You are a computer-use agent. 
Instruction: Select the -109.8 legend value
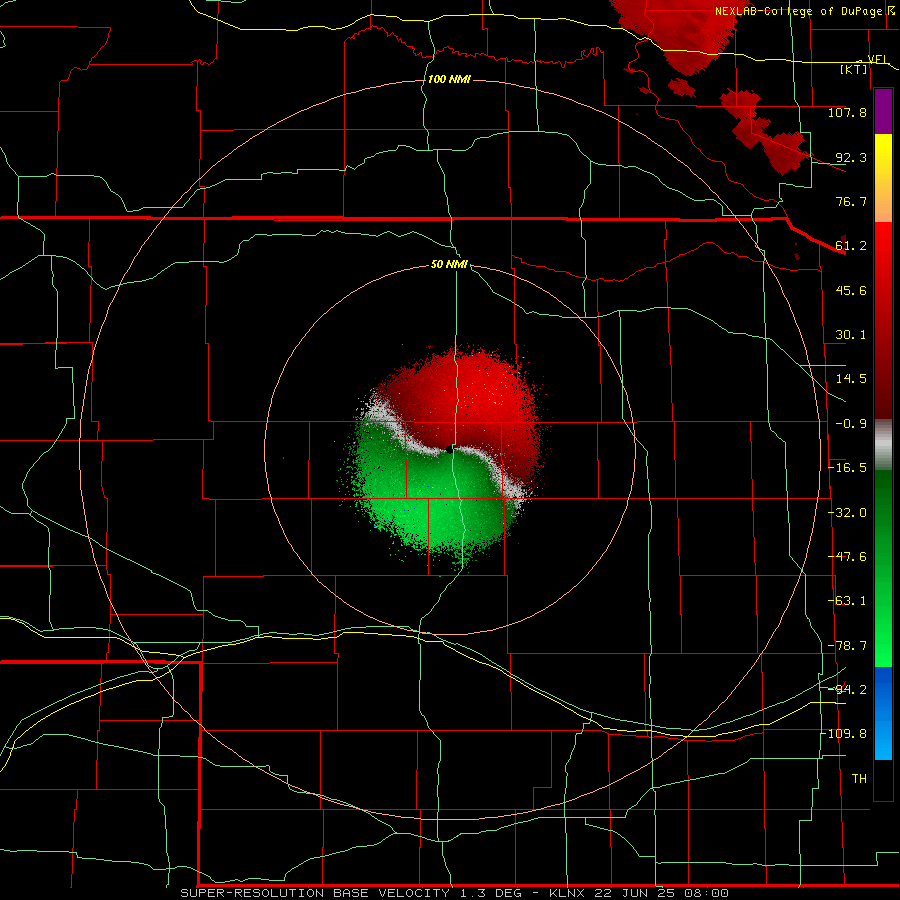point(844,734)
